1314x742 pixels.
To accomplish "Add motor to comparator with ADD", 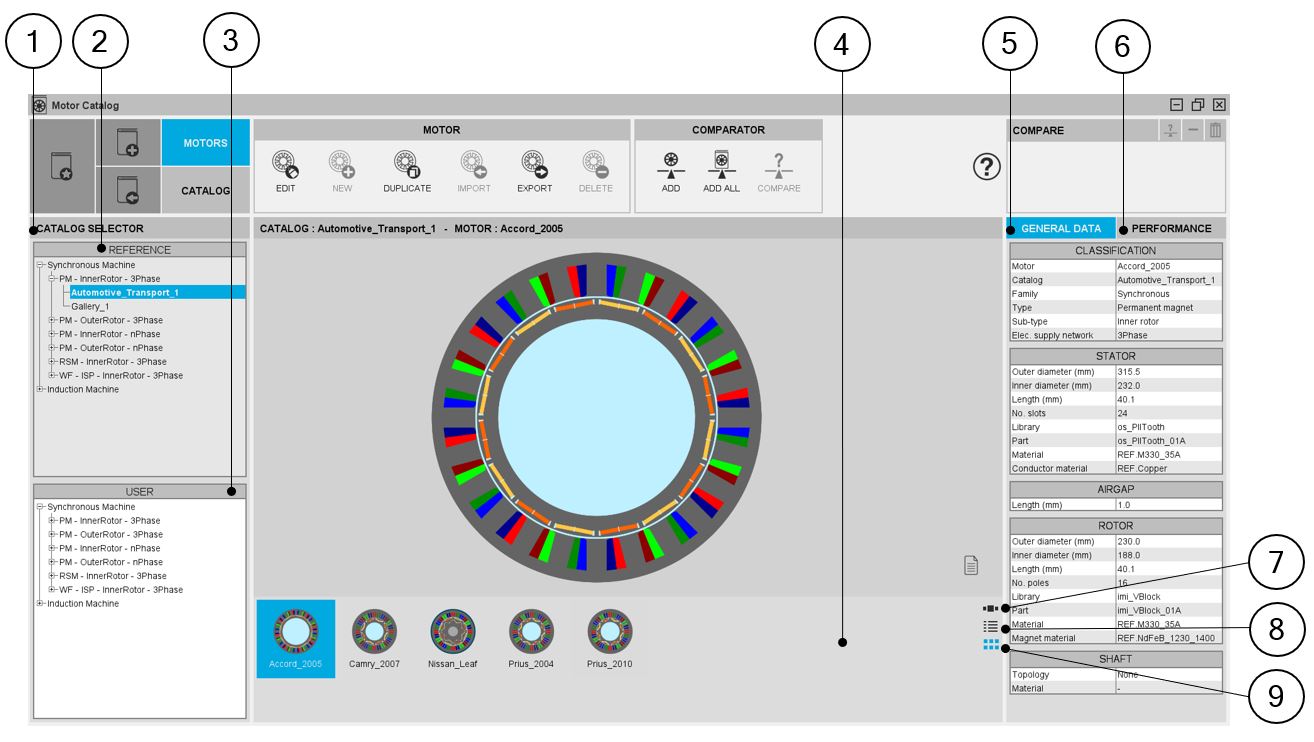I will (671, 165).
